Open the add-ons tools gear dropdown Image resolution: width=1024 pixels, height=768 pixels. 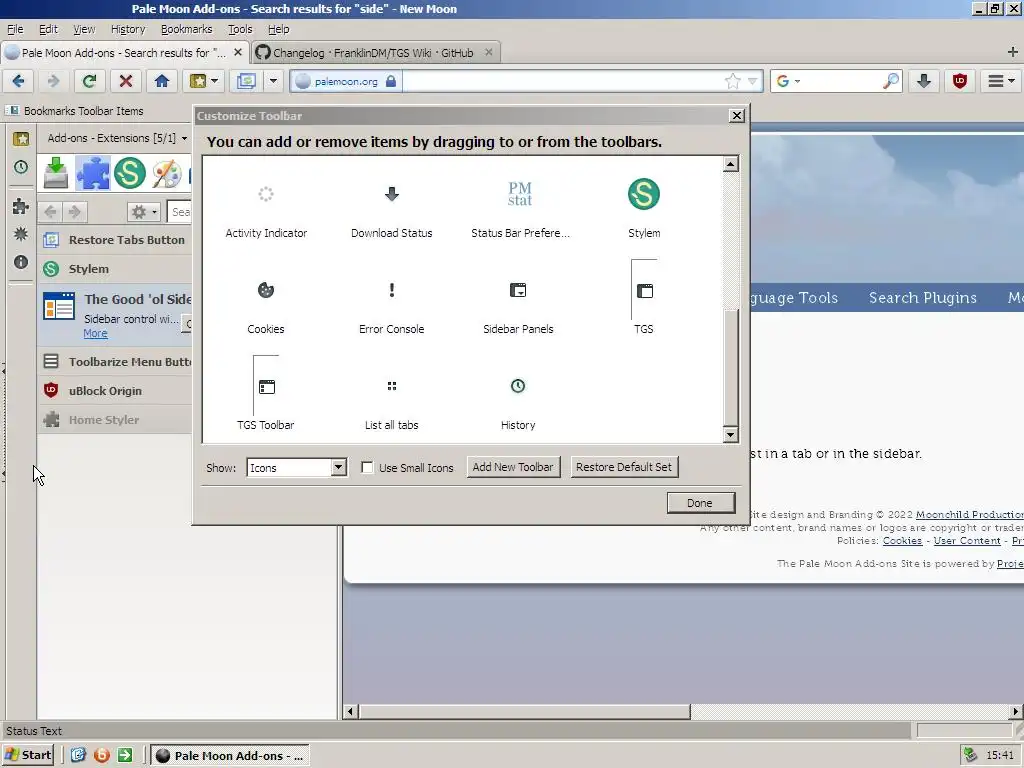144,212
